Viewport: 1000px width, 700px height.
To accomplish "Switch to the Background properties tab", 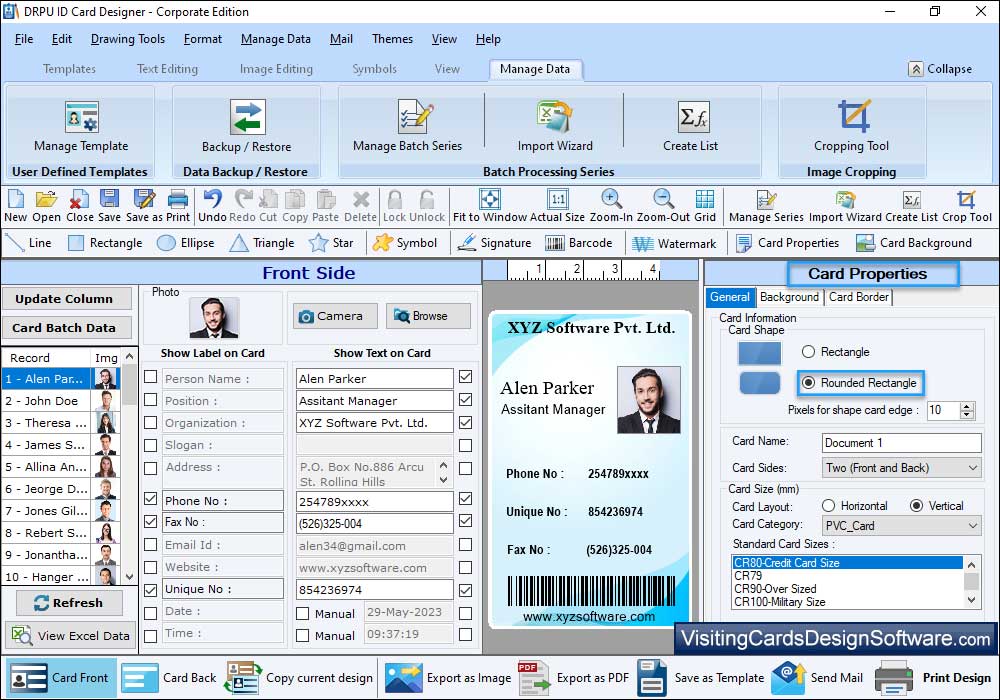I will pos(789,297).
